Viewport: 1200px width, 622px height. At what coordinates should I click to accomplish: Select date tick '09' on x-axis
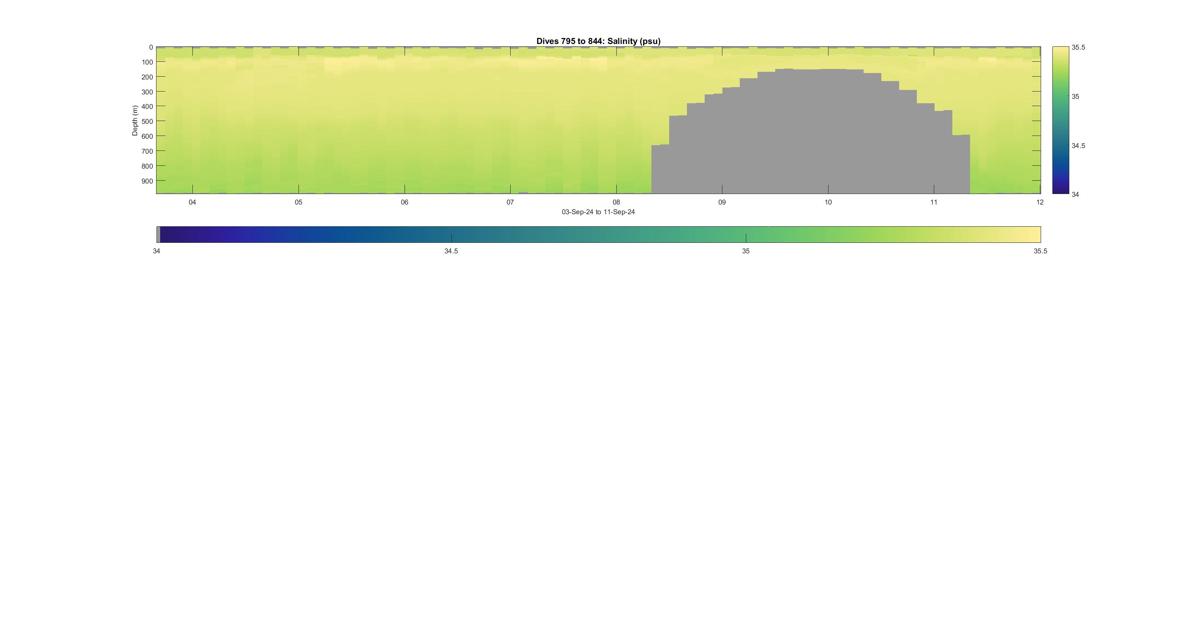[x=722, y=202]
